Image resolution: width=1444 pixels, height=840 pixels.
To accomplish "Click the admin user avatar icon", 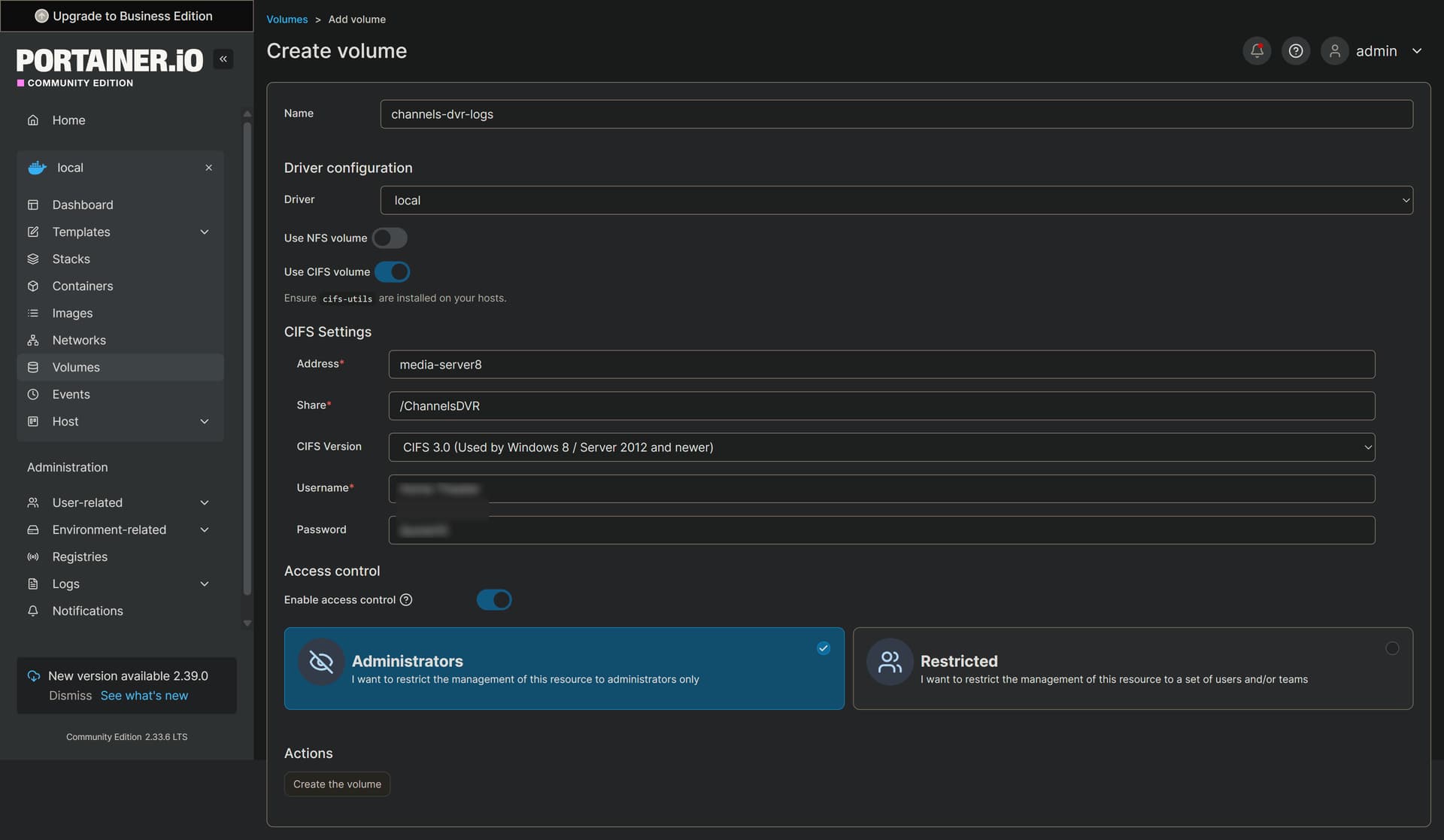I will (x=1334, y=51).
